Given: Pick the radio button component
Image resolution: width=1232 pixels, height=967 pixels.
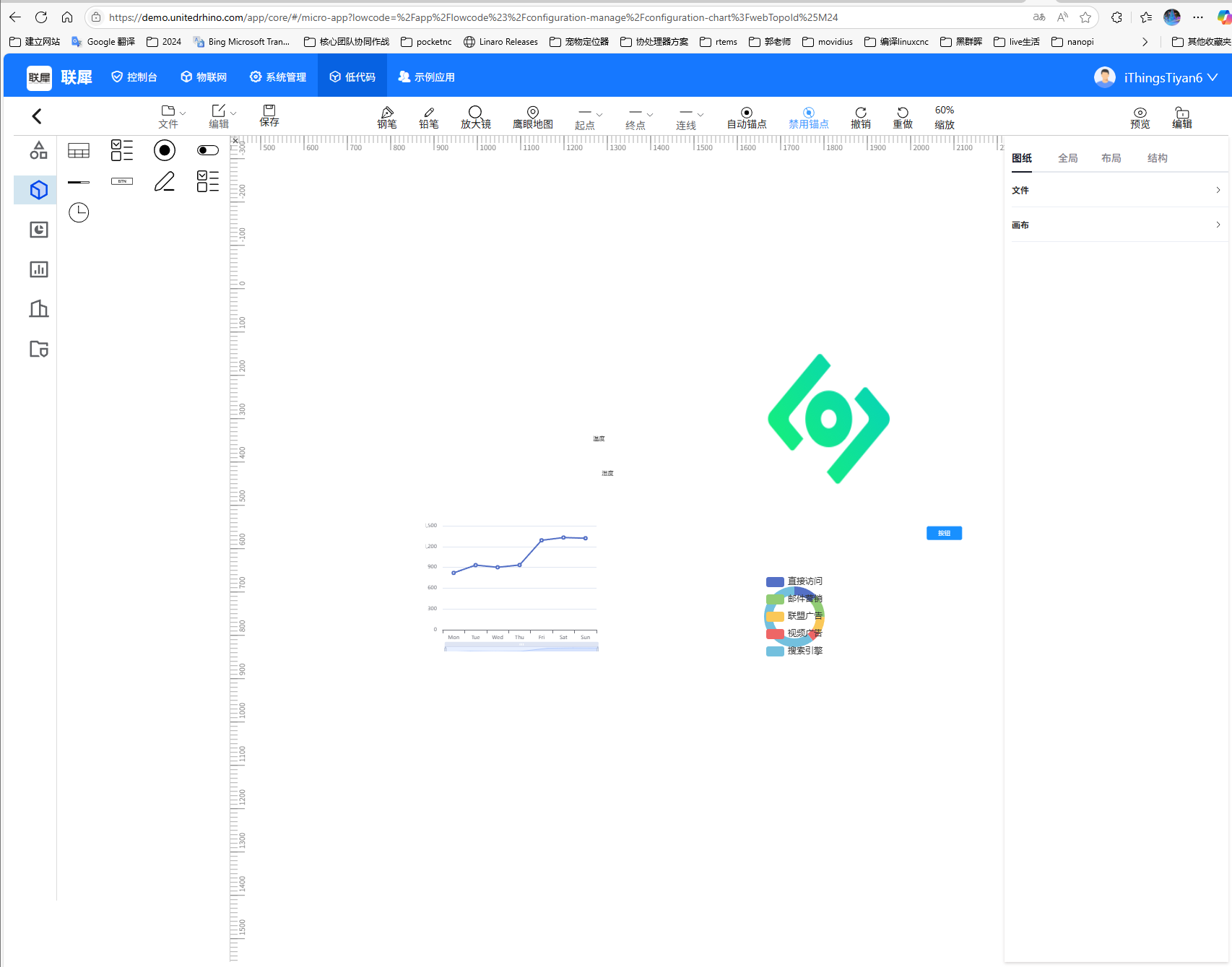Looking at the screenshot, I should pos(165,150).
